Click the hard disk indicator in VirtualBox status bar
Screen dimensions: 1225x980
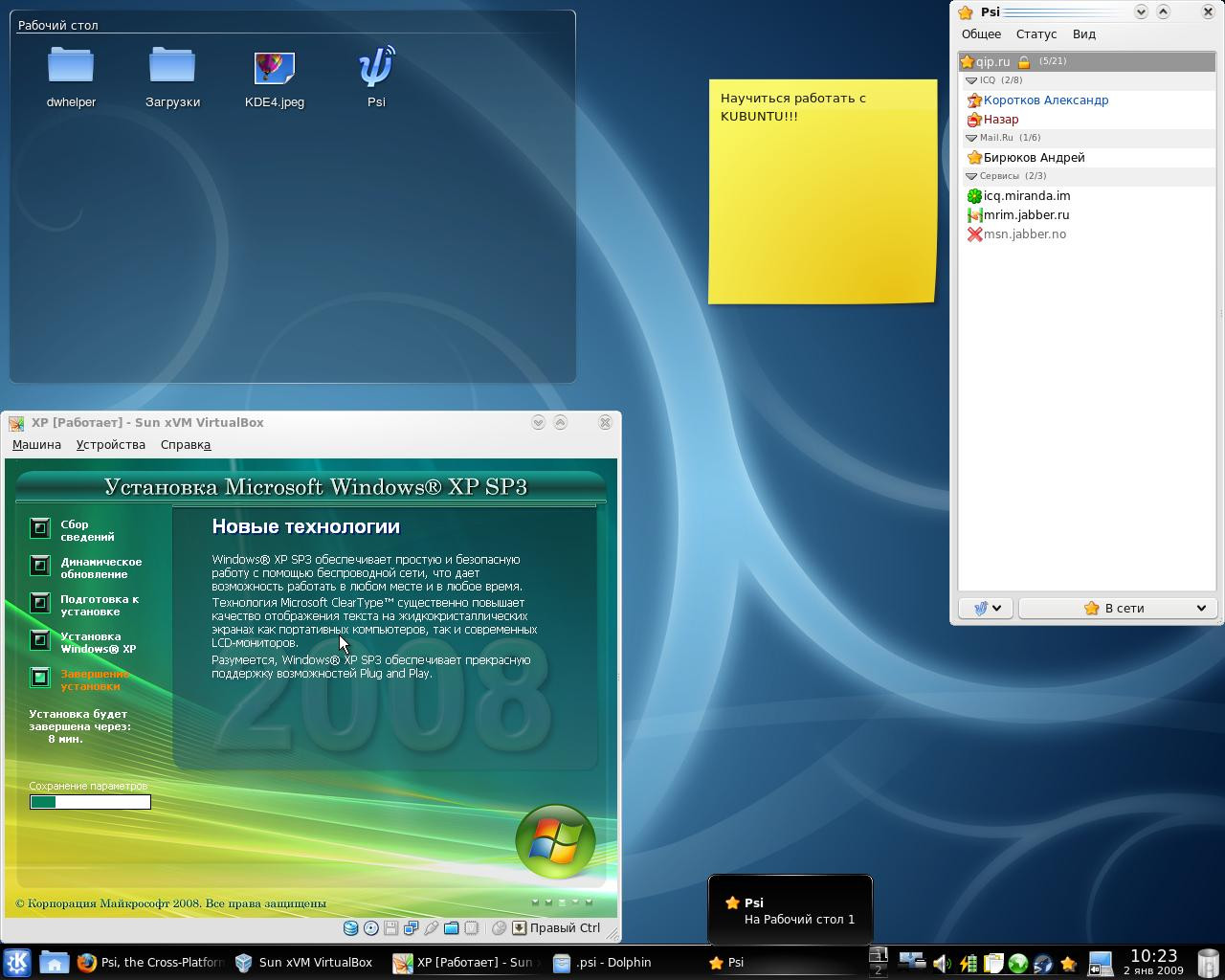350,927
